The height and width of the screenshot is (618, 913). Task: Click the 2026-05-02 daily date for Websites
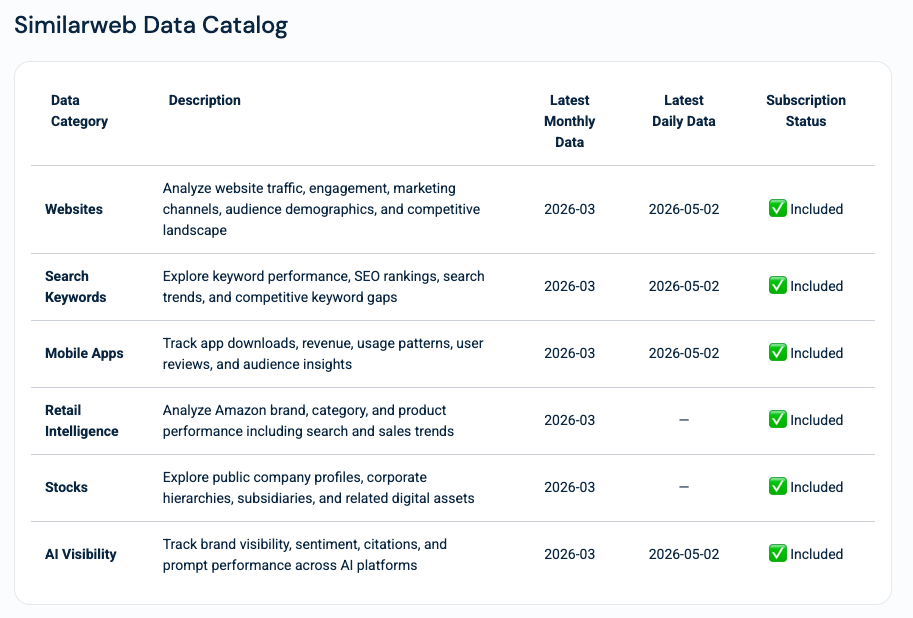point(684,209)
